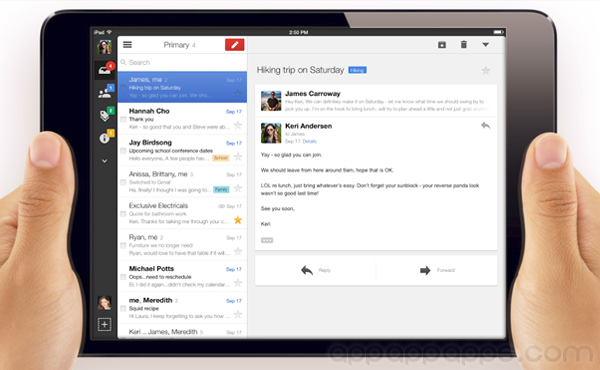Open the hamburger menu beside Primary
Screen dimensions: 600x370
pyautogui.click(x=127, y=45)
